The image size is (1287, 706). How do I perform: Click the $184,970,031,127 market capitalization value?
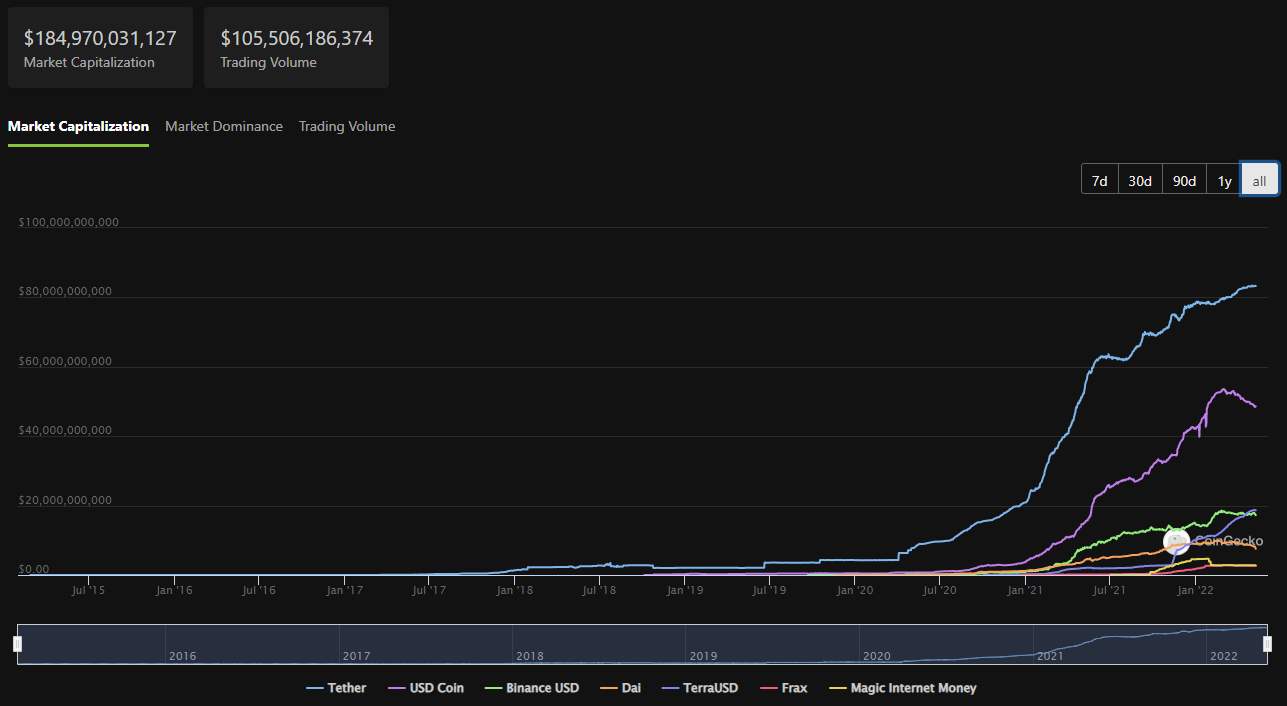pos(100,38)
